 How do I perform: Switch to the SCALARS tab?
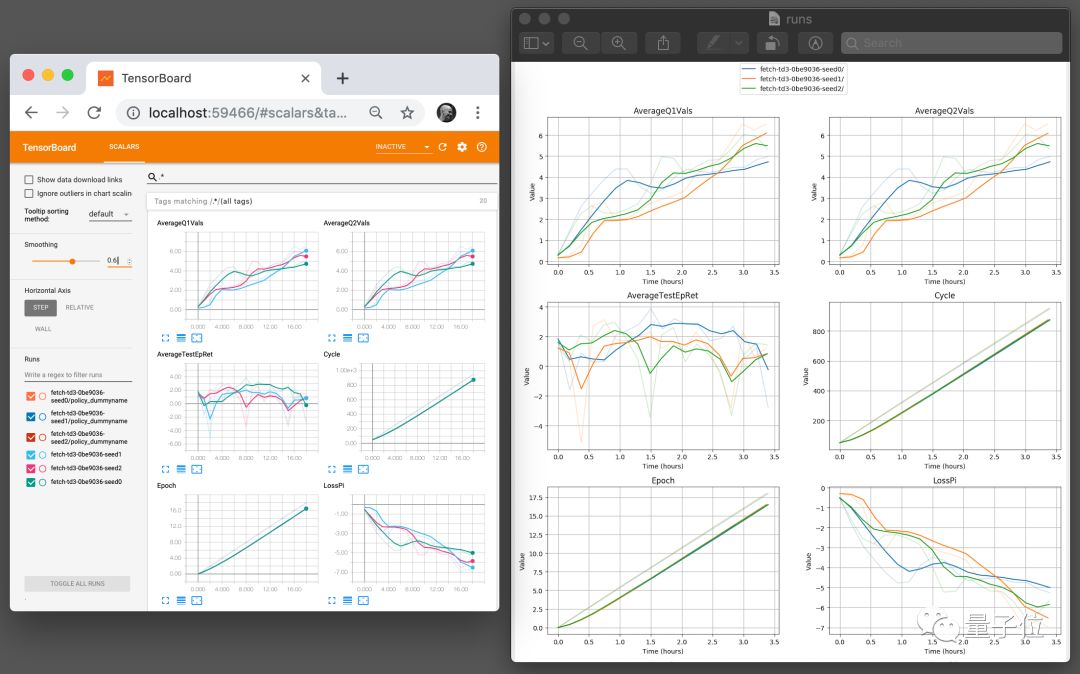coord(124,147)
